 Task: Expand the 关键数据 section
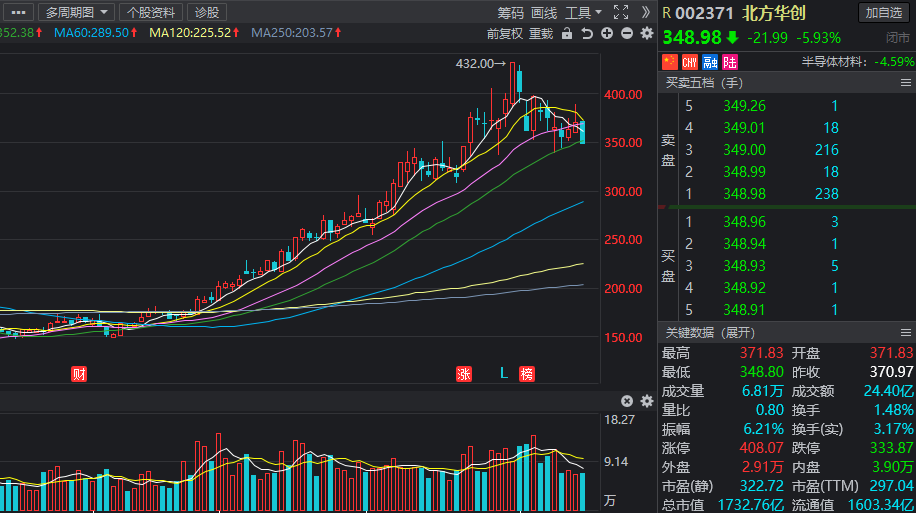(710, 333)
